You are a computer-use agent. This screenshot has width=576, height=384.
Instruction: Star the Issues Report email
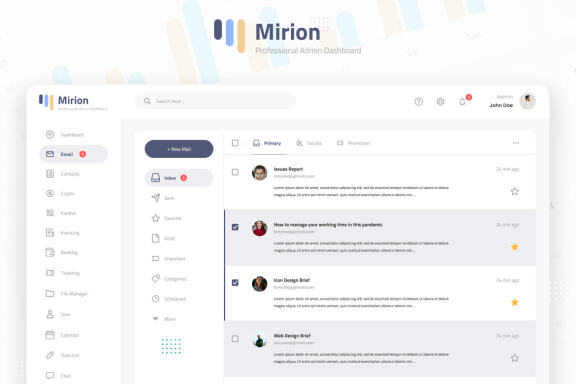(x=515, y=191)
